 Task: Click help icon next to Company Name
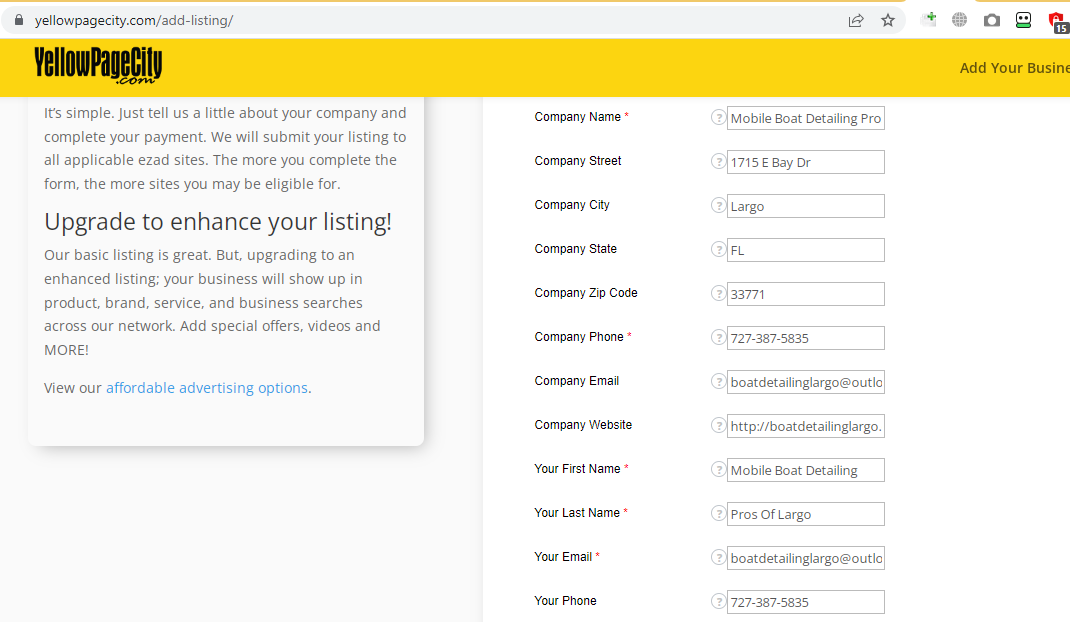pyautogui.click(x=717, y=118)
